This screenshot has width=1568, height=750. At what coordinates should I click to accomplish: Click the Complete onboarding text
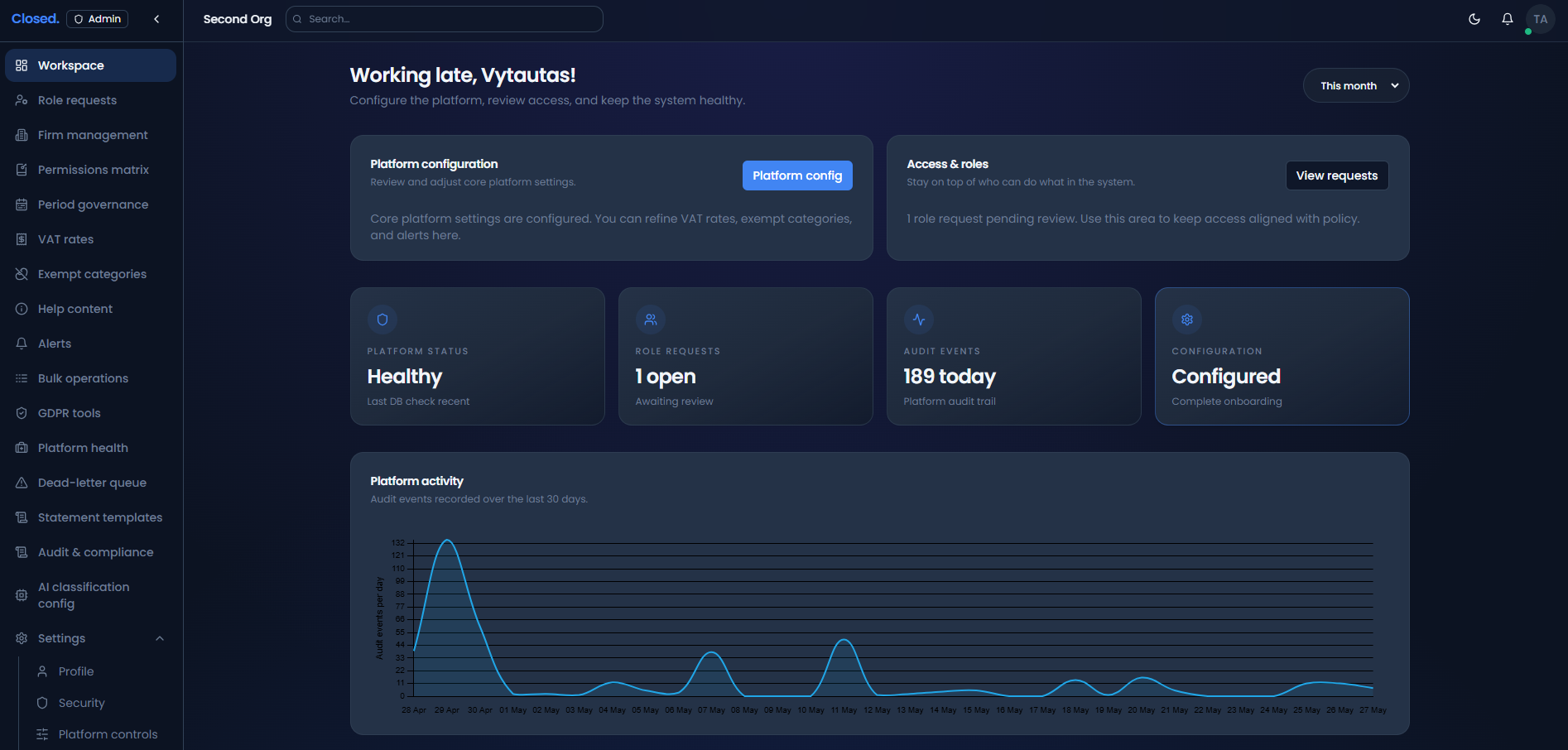coord(1227,401)
